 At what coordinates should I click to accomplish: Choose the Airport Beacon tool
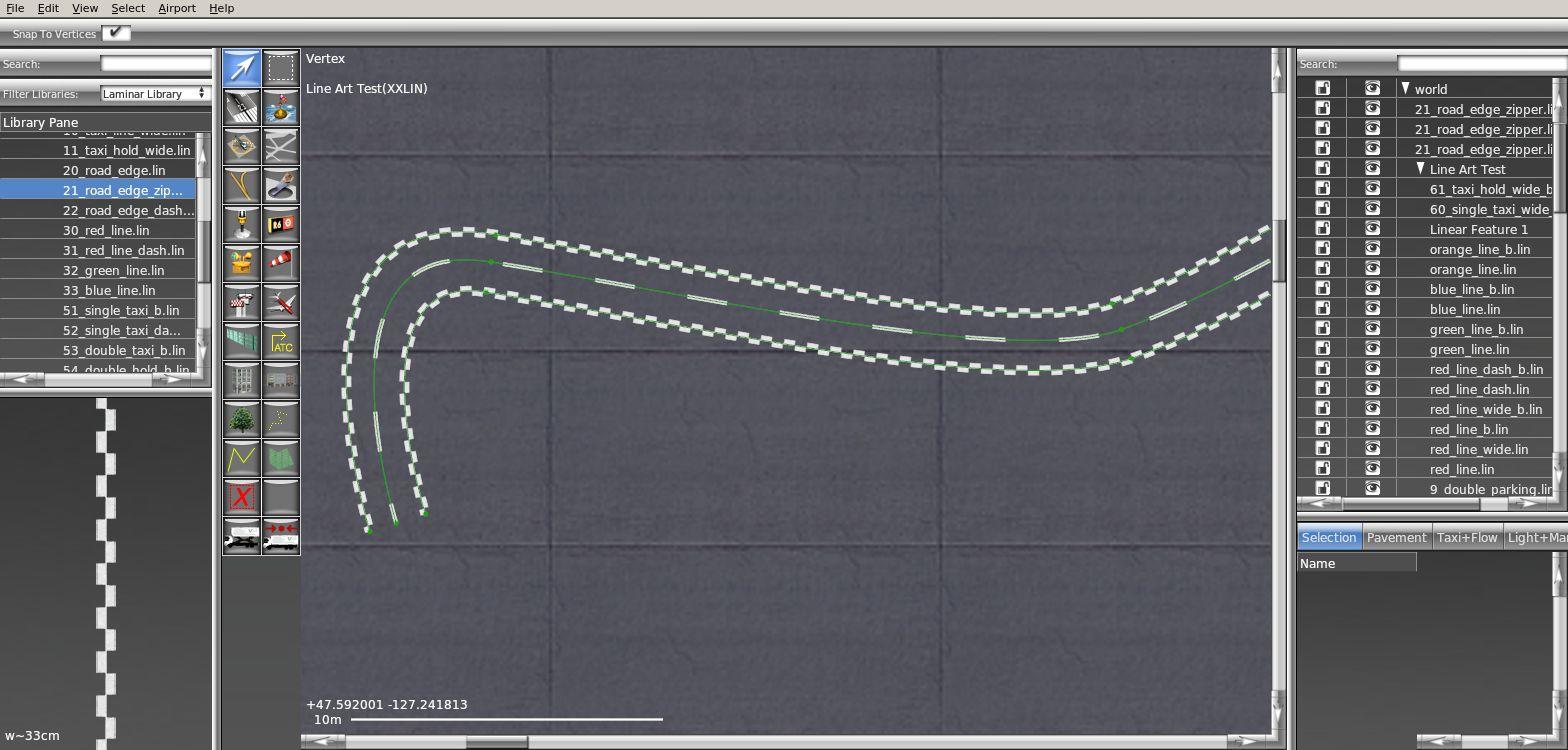click(241, 263)
